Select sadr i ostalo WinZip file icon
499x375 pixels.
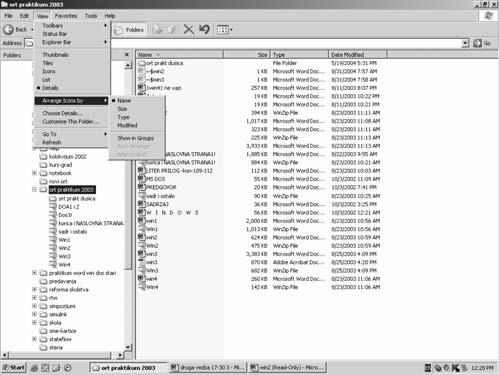pos(142,196)
